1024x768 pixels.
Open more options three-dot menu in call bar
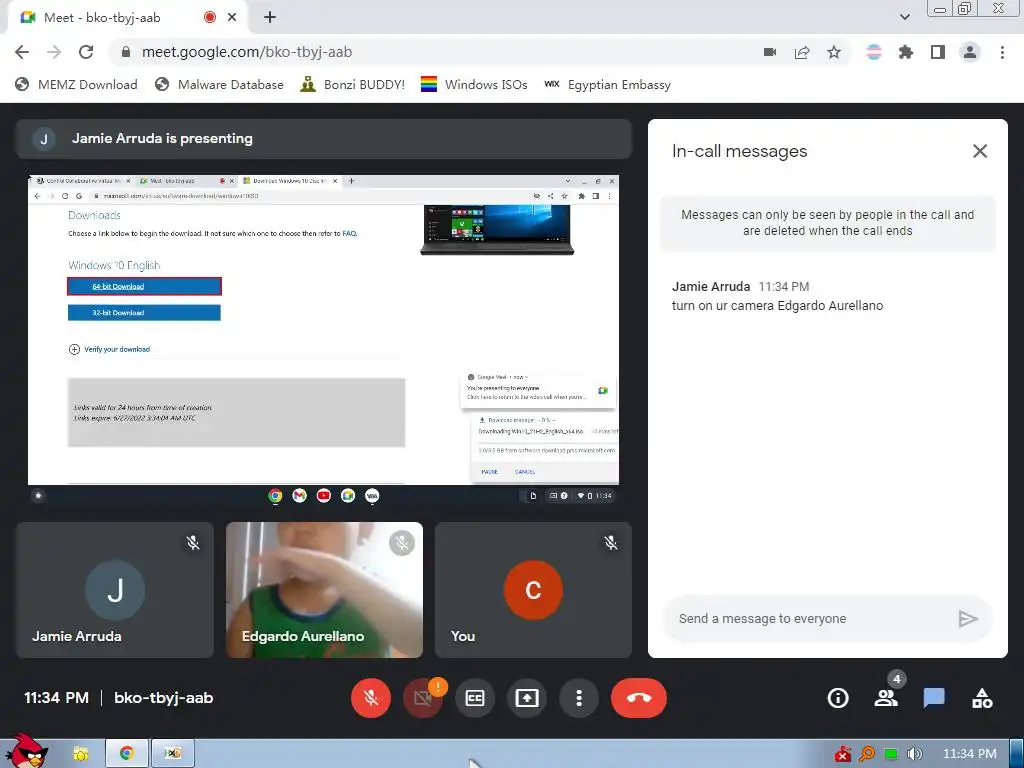click(x=579, y=698)
